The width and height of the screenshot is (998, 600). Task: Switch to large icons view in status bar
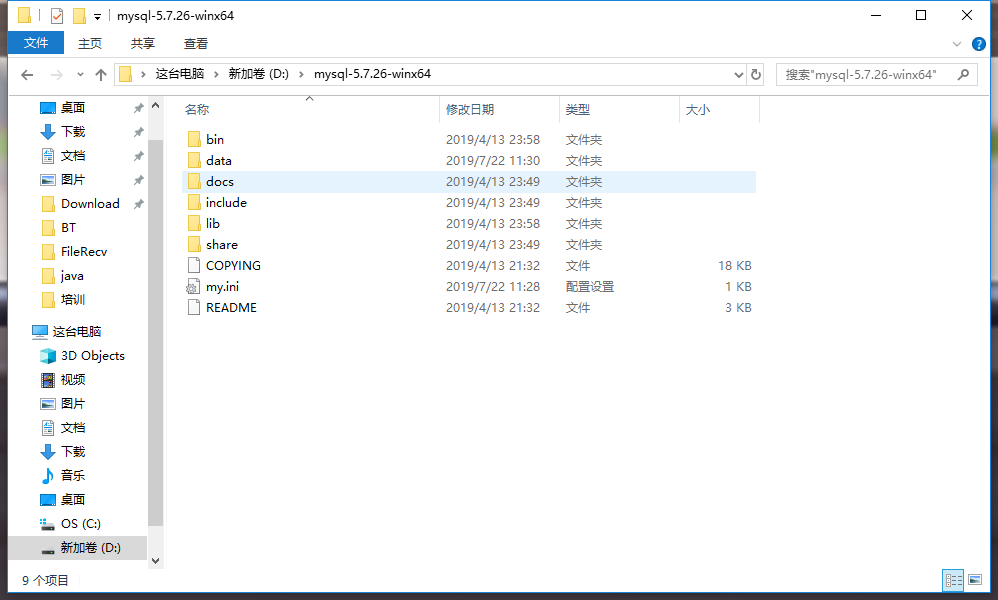pos(974,580)
